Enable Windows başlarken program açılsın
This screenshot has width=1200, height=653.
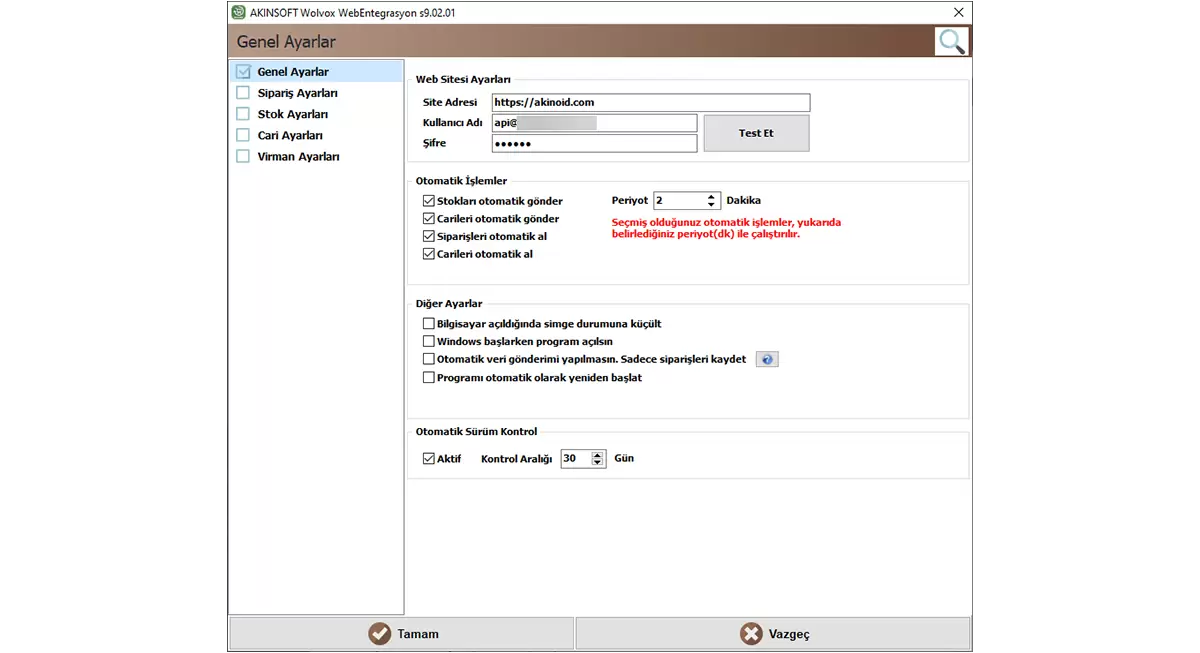(429, 342)
